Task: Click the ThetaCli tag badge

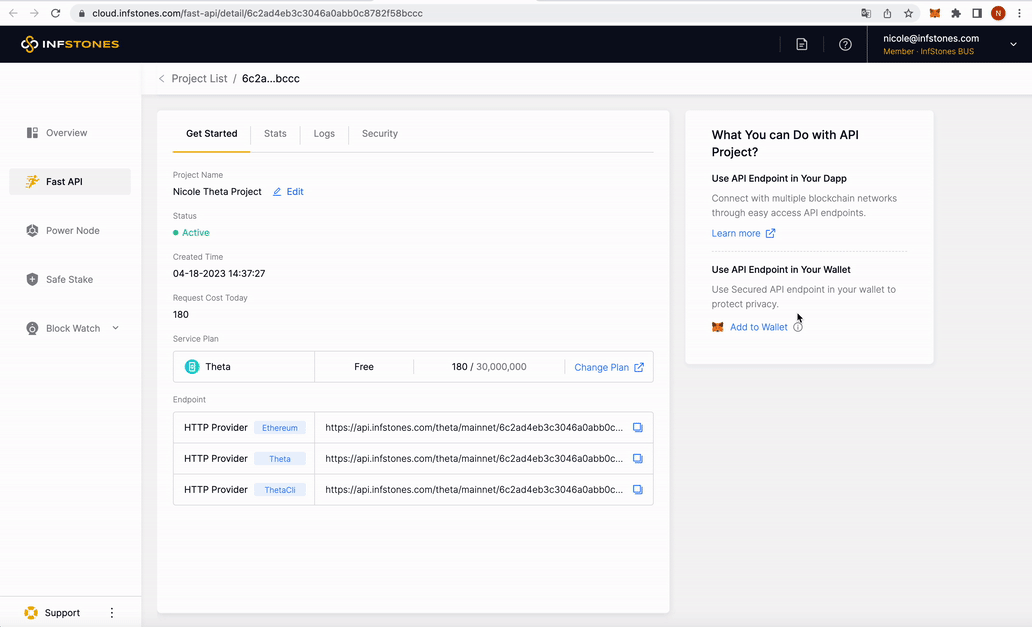Action: click(280, 489)
